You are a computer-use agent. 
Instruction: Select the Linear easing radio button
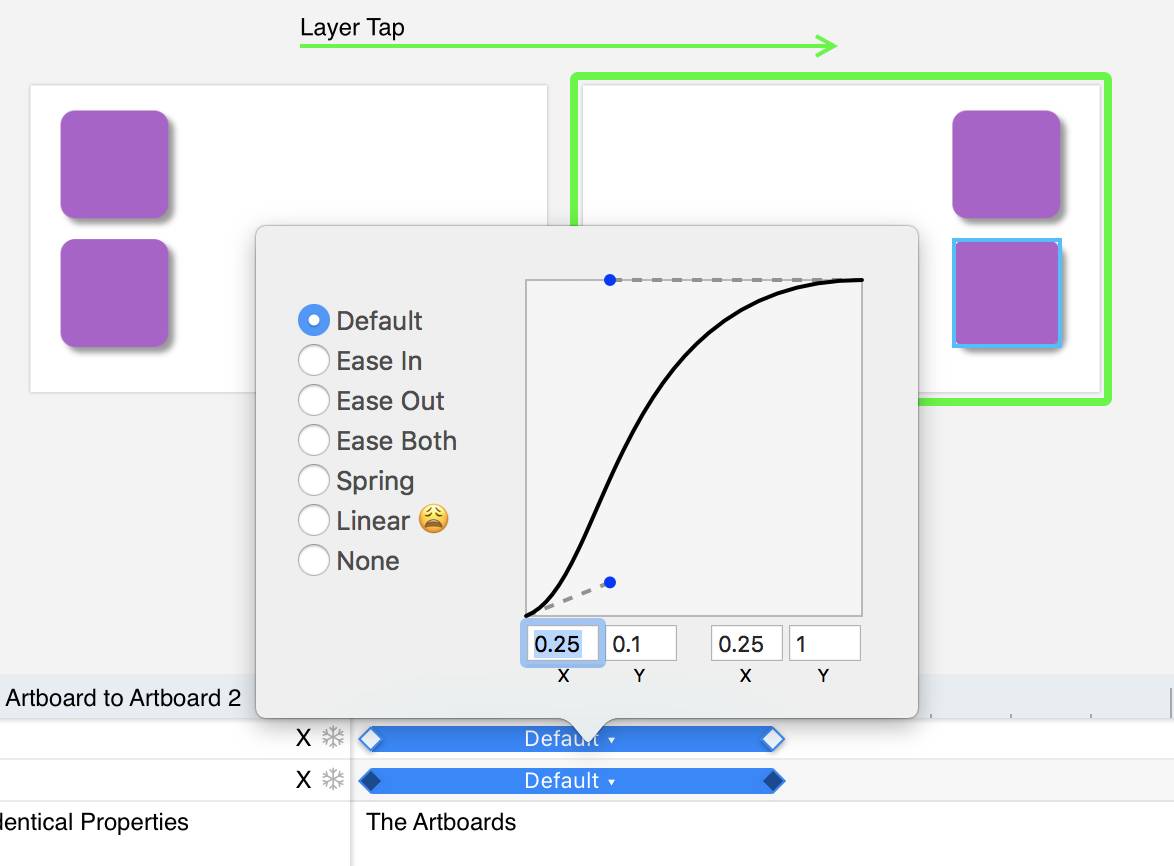(x=314, y=521)
